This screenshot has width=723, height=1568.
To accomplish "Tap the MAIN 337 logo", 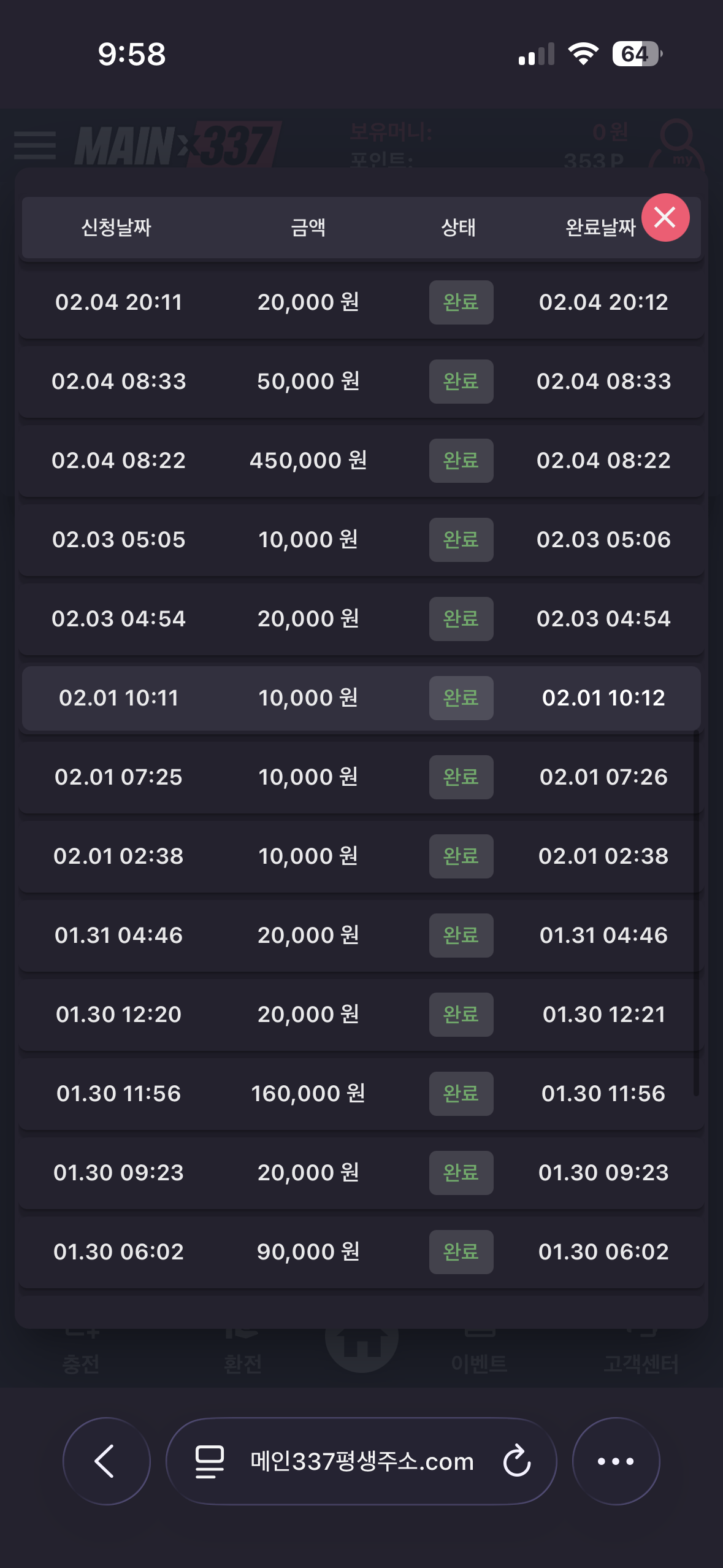I will tap(177, 145).
